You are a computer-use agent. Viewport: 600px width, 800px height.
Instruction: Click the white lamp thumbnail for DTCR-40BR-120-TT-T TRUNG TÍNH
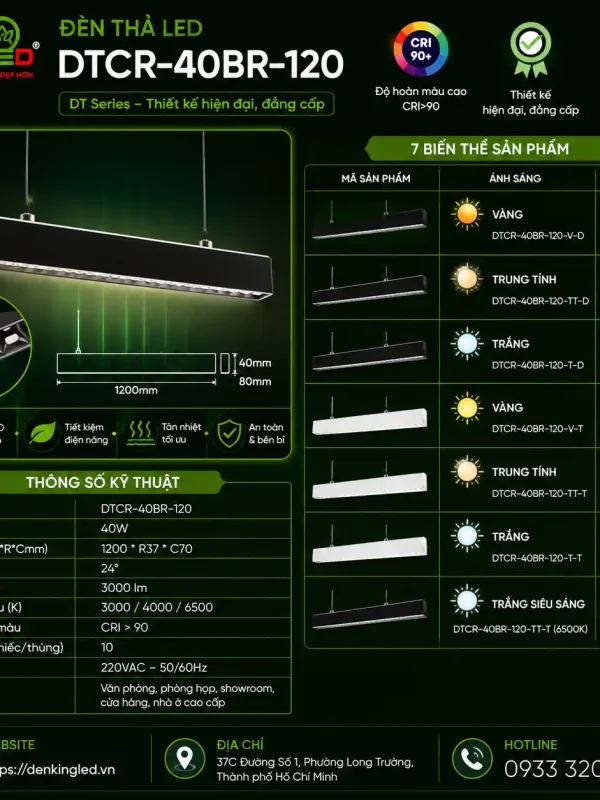point(369,481)
